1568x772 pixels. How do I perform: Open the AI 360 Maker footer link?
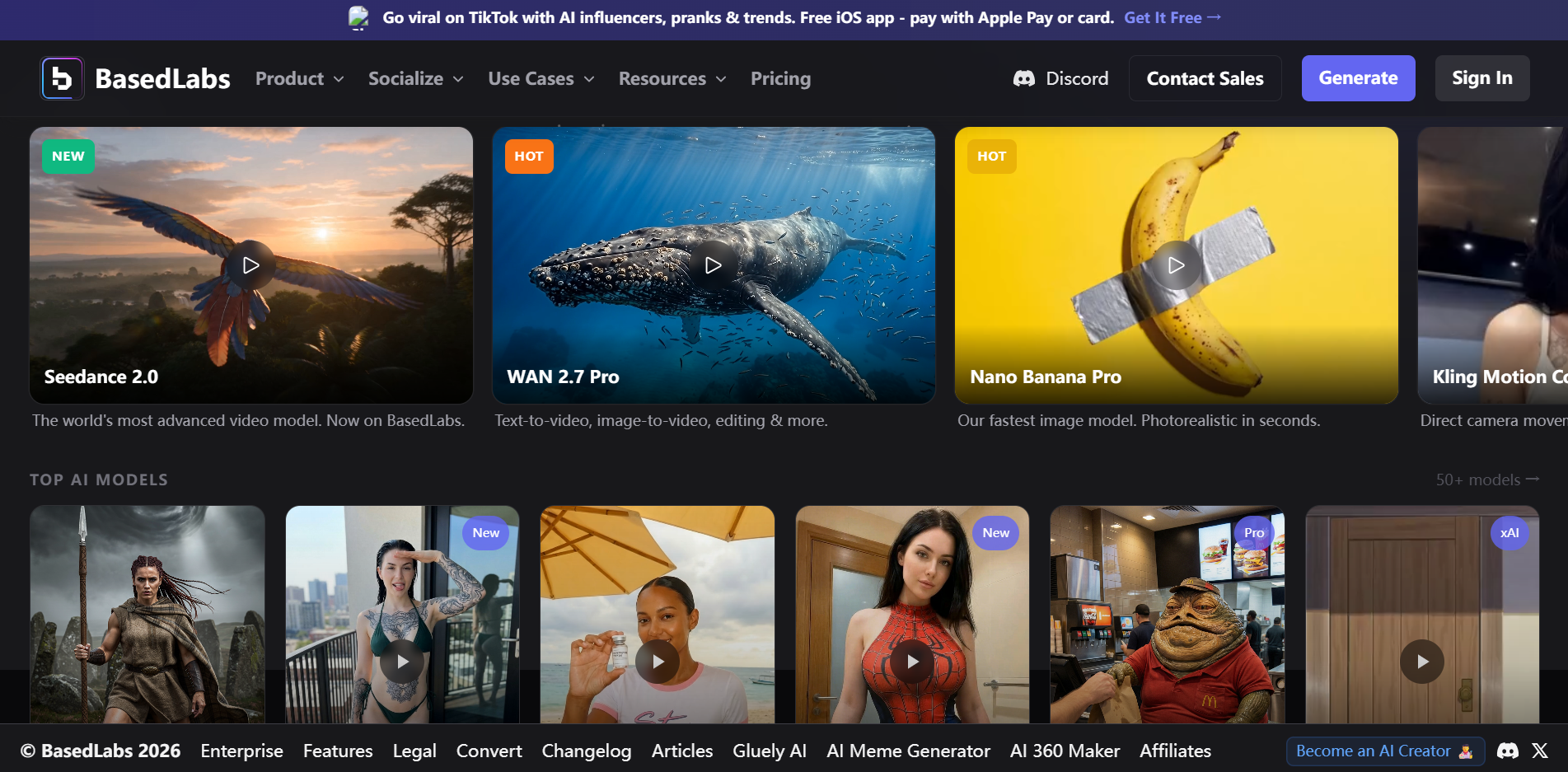click(x=1065, y=751)
